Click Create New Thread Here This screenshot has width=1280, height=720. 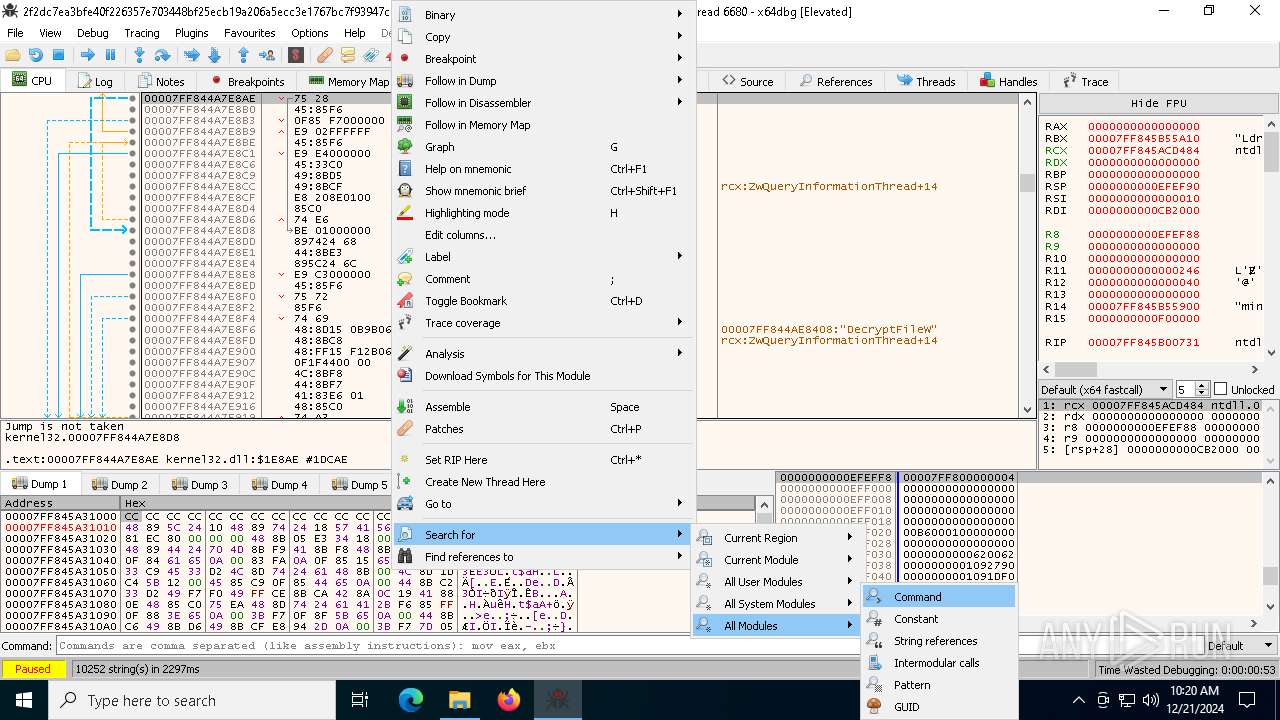coord(544,482)
